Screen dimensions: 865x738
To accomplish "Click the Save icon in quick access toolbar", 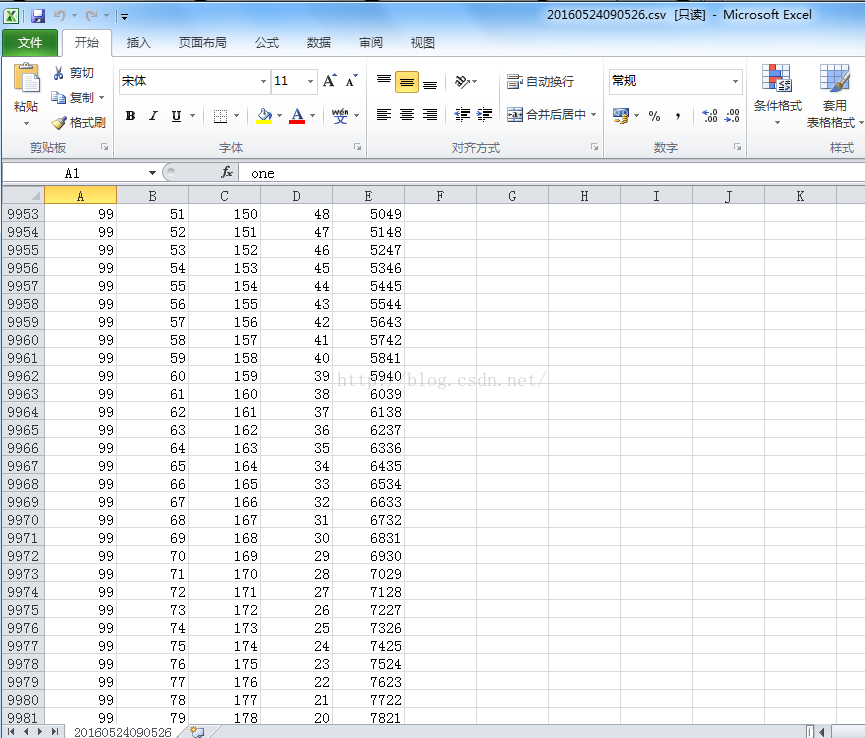I will tap(38, 16).
